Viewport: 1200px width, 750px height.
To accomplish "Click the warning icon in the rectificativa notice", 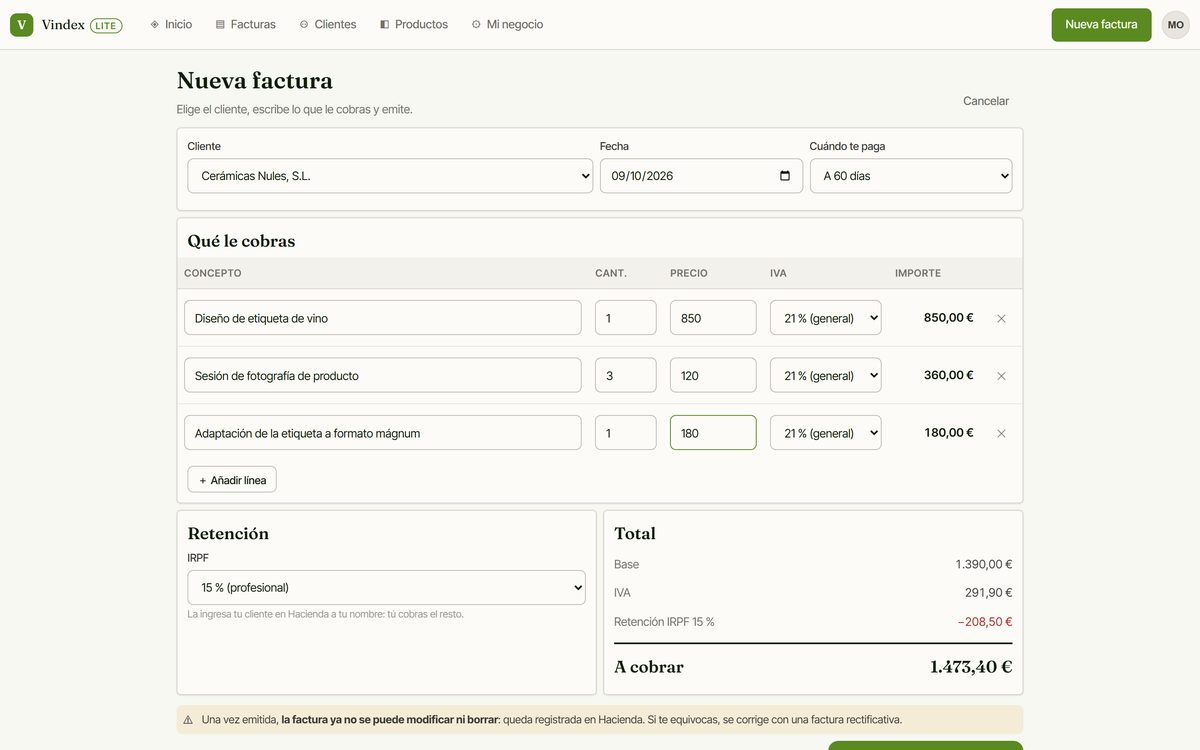I will point(188,719).
